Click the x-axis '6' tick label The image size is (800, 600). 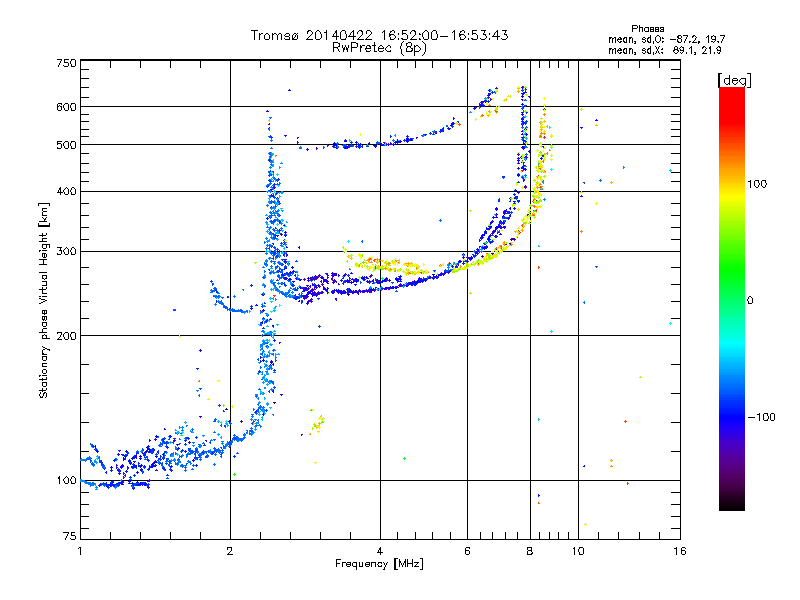point(467,551)
